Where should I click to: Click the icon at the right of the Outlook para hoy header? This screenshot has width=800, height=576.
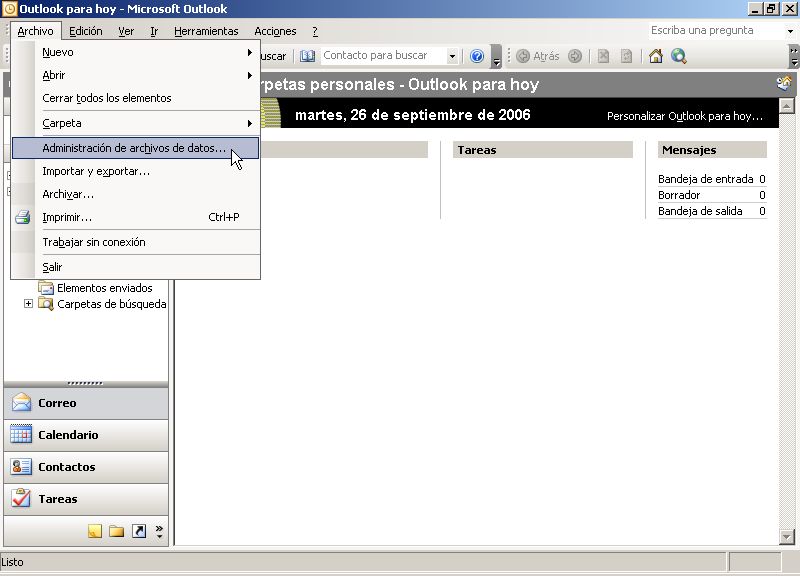coord(784,83)
